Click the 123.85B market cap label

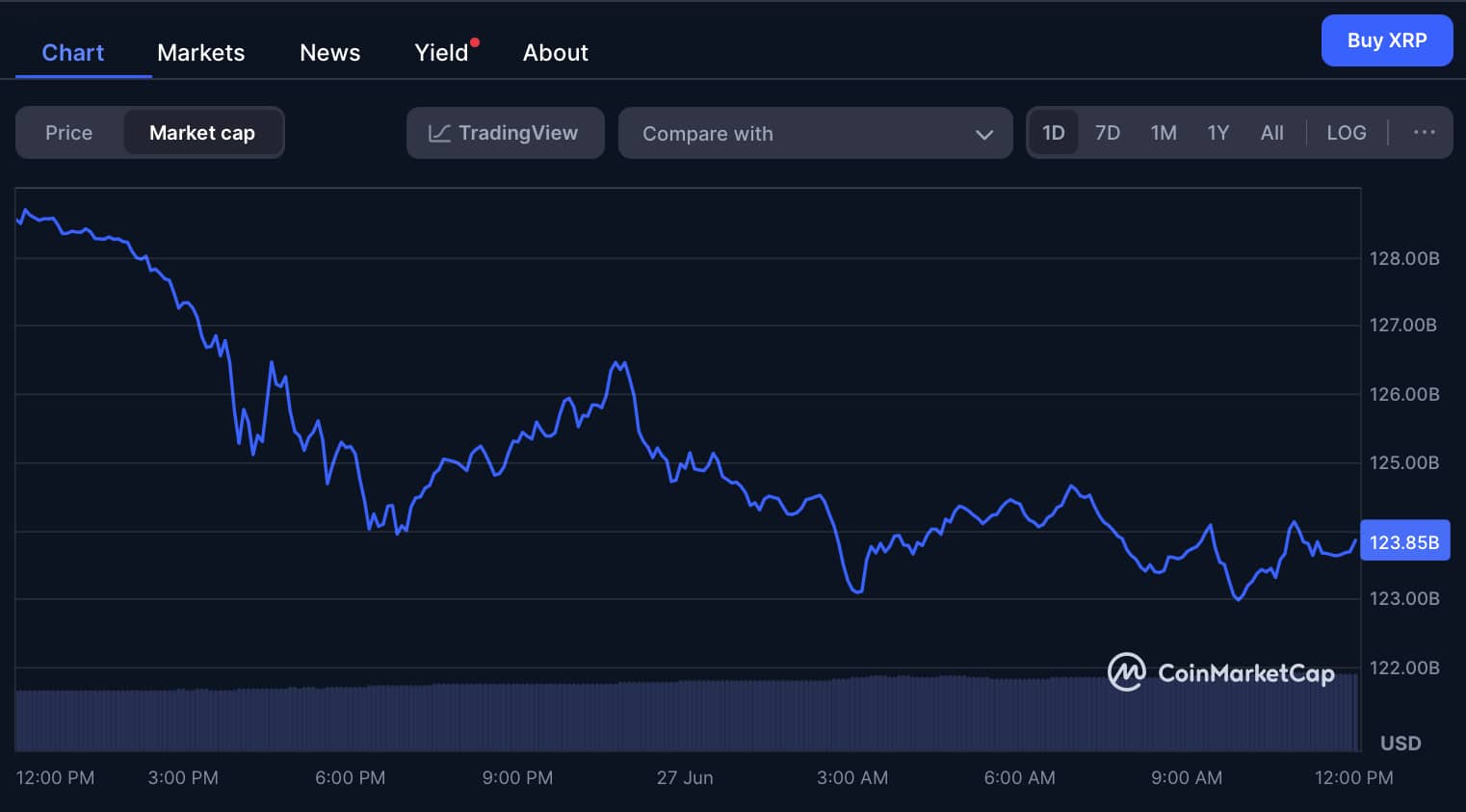pos(1404,540)
